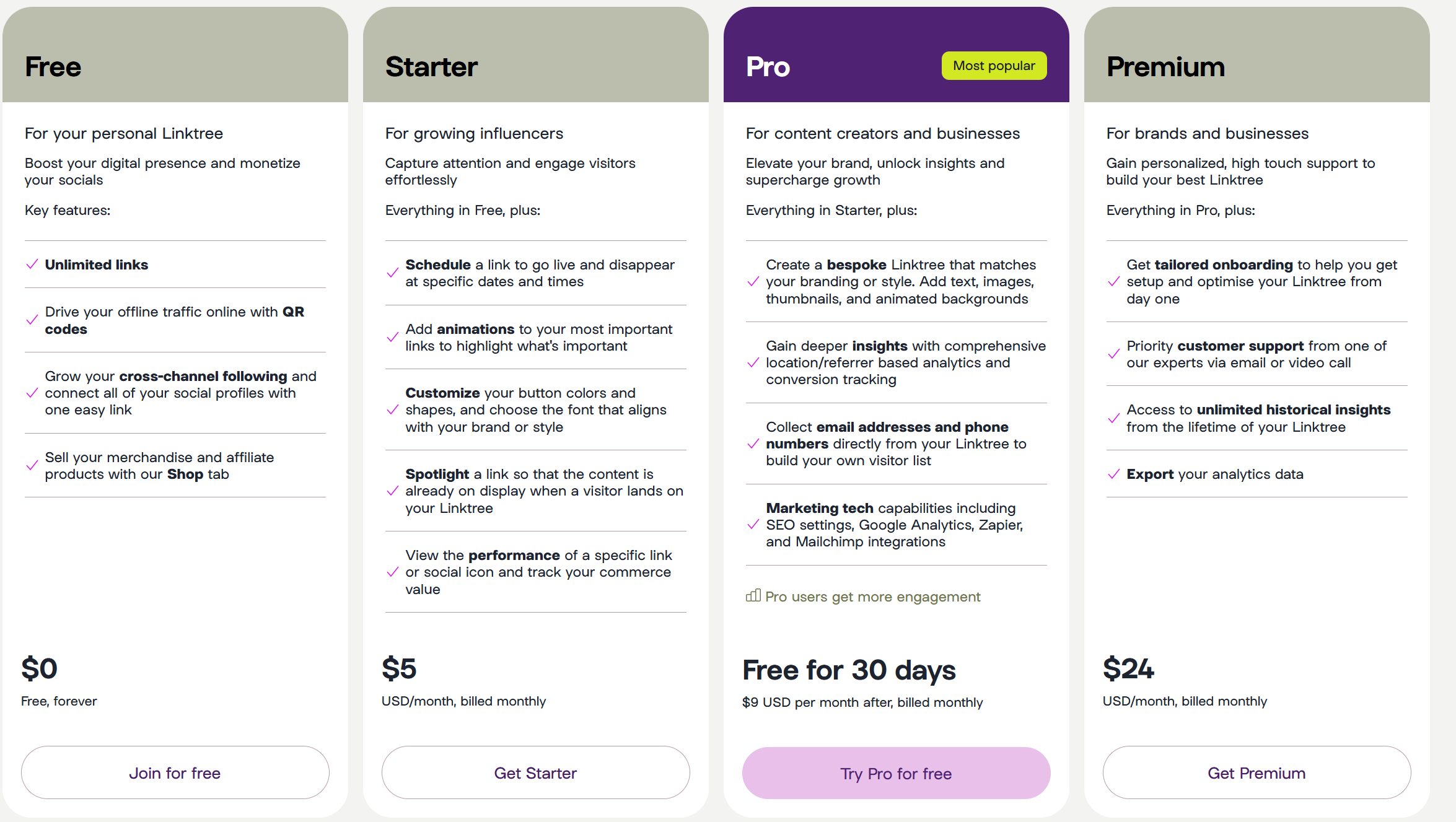This screenshot has width=1456, height=822.
Task: Click the Most popular badge
Action: tap(994, 66)
